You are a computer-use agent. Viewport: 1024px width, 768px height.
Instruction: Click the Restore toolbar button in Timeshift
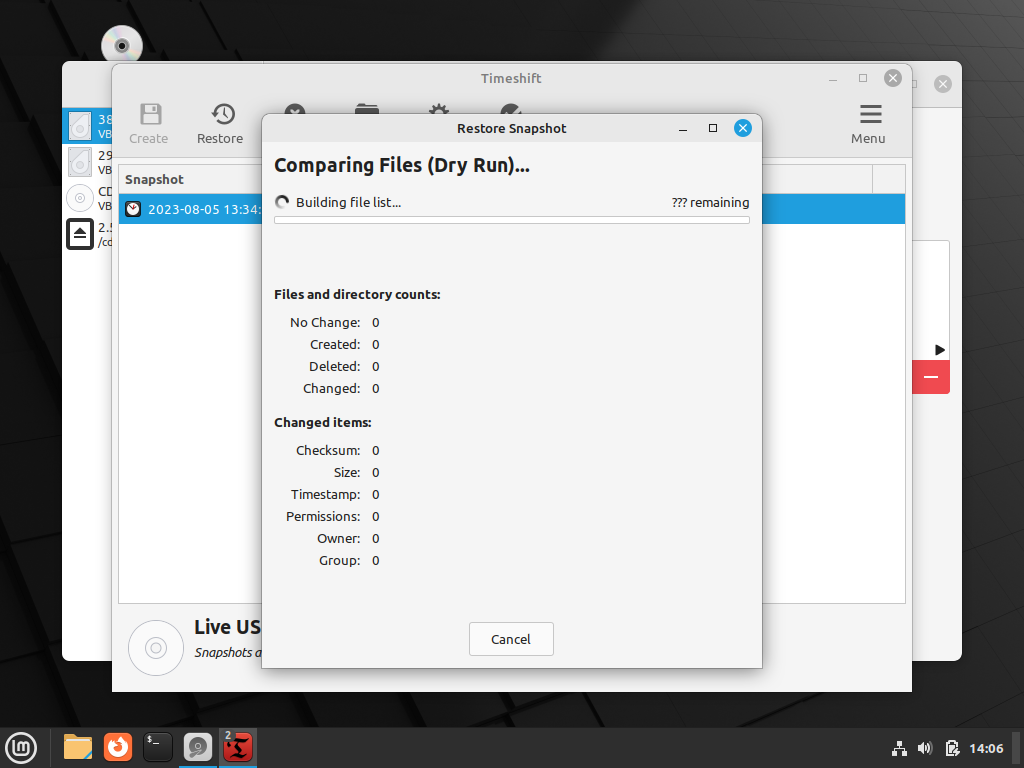tap(220, 123)
